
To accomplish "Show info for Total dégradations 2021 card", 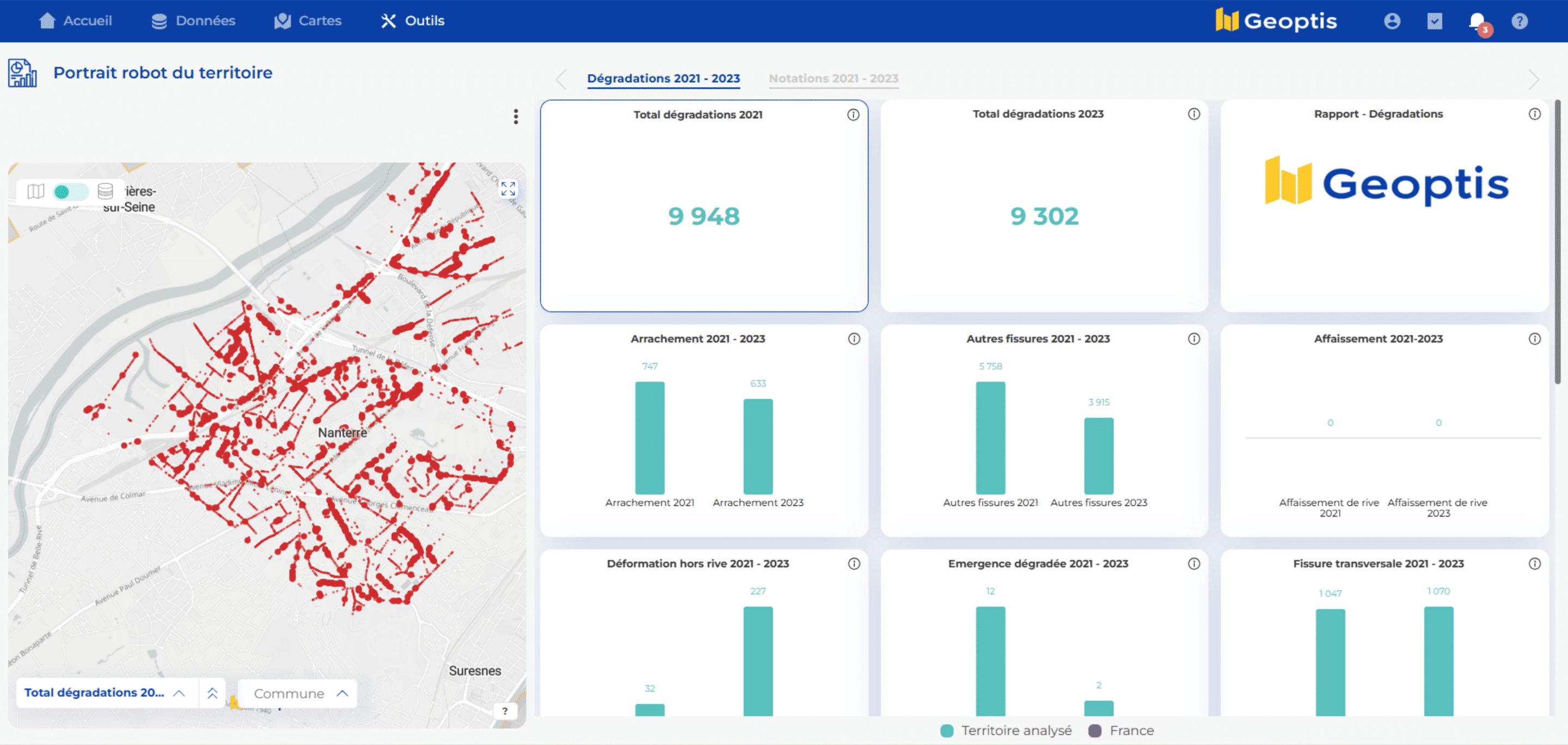I will (853, 115).
